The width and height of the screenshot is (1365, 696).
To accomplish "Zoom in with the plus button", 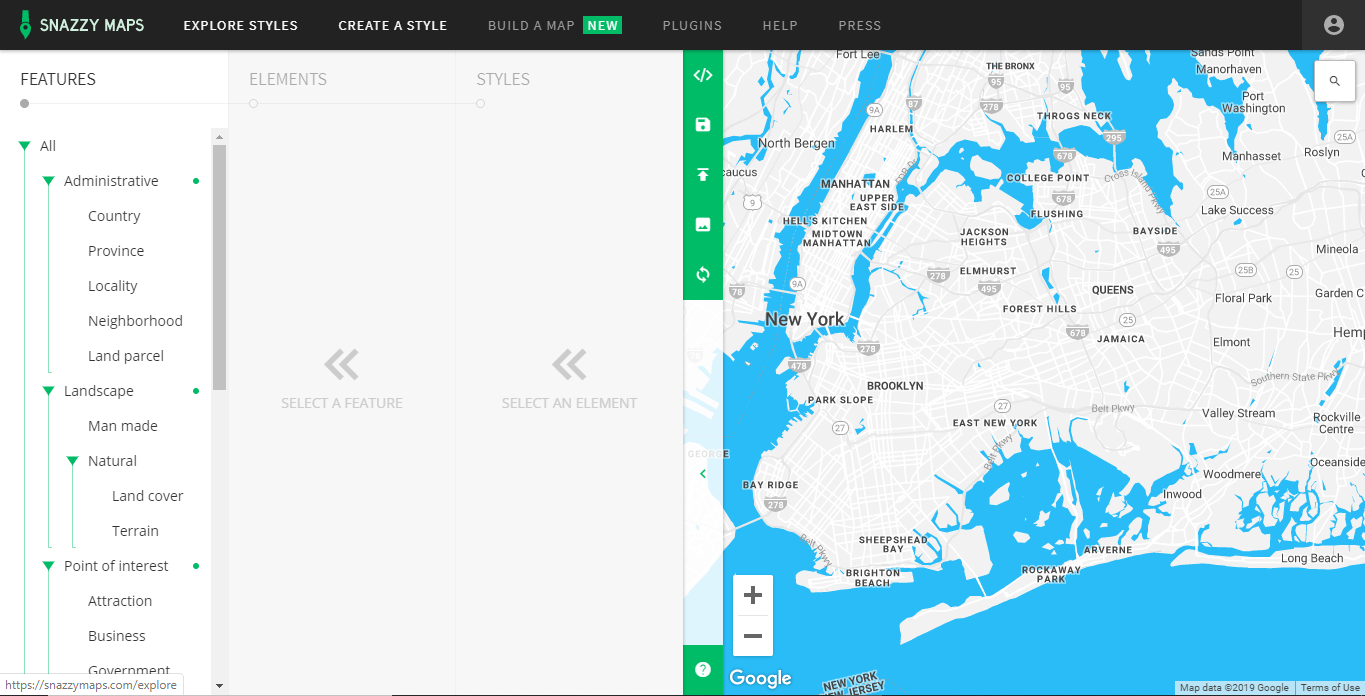I will tap(753, 596).
